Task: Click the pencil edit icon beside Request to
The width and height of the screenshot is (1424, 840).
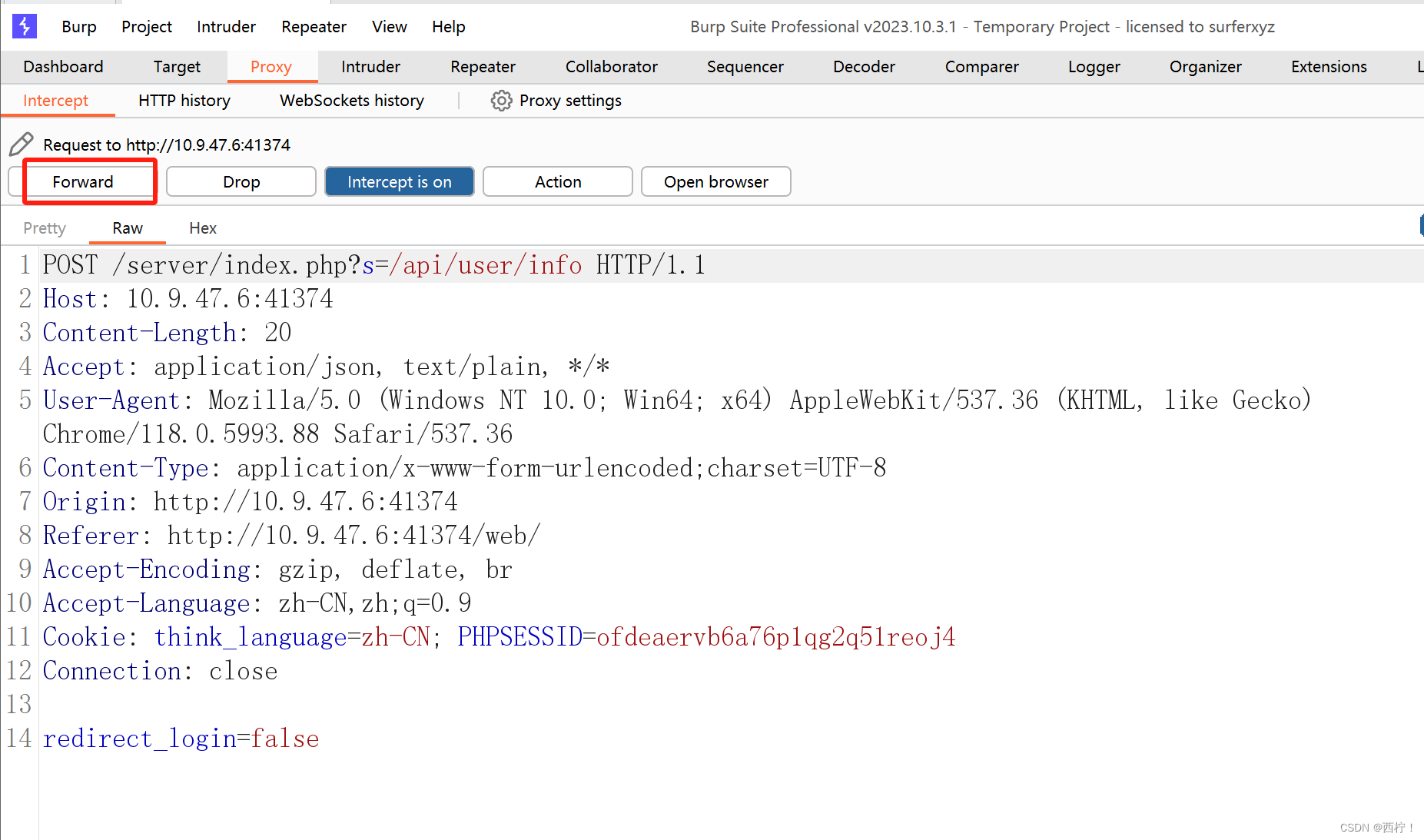Action: point(22,144)
